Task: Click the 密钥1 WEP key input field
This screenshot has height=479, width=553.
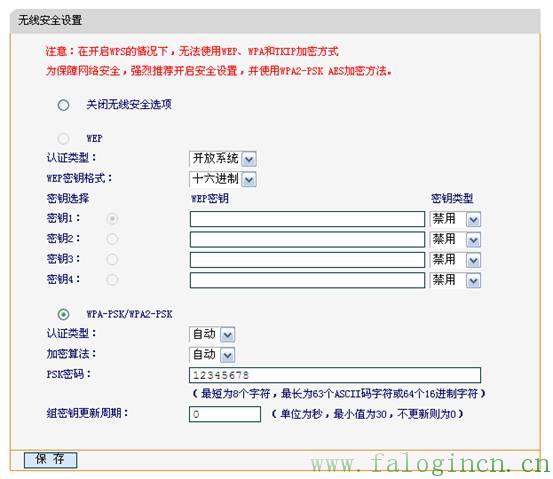Action: (307, 219)
